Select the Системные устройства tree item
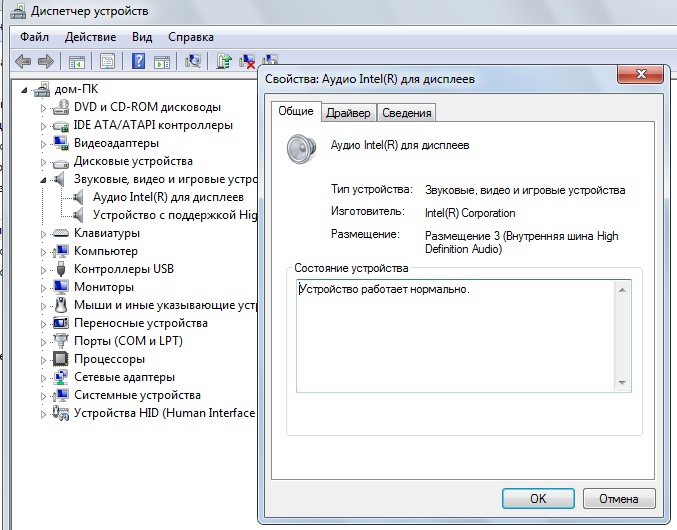The image size is (677, 530). [x=137, y=395]
